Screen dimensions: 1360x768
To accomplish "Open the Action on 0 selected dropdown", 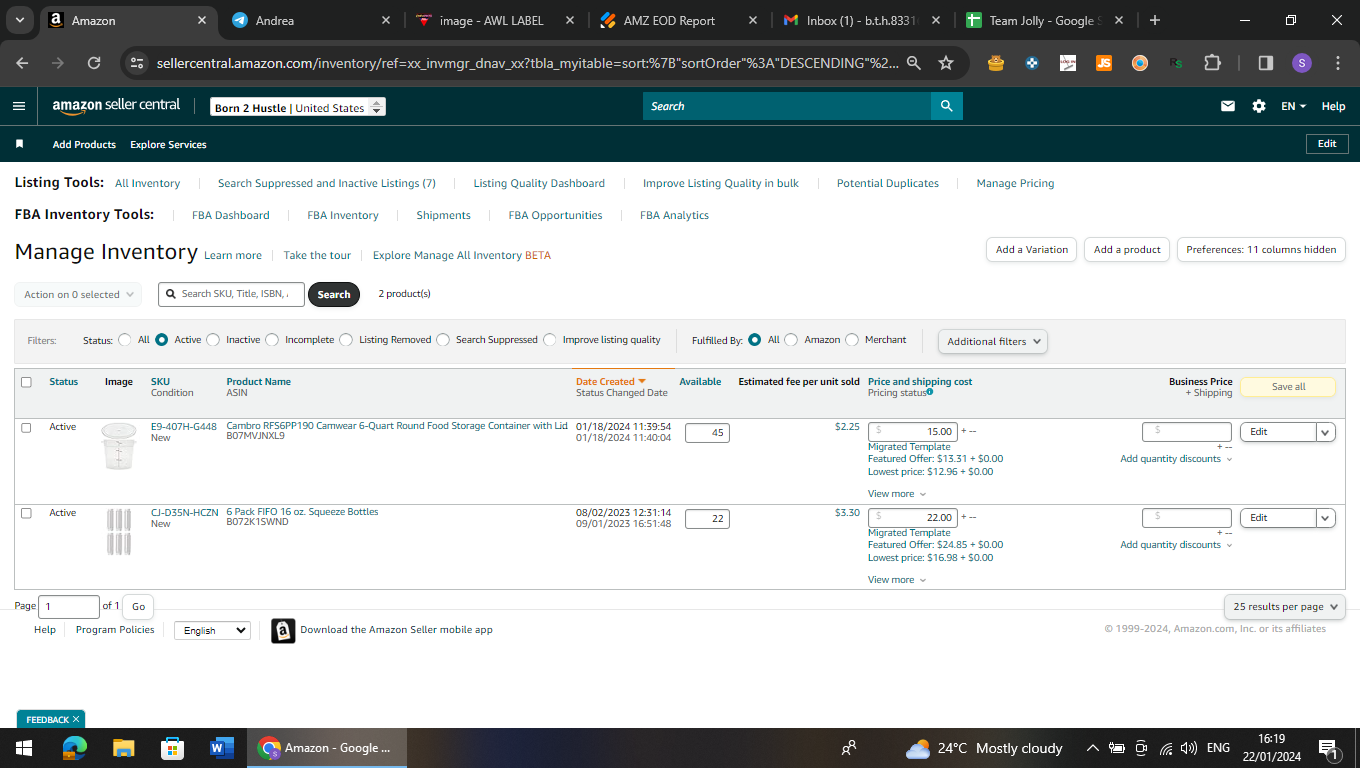I will pos(78,295).
